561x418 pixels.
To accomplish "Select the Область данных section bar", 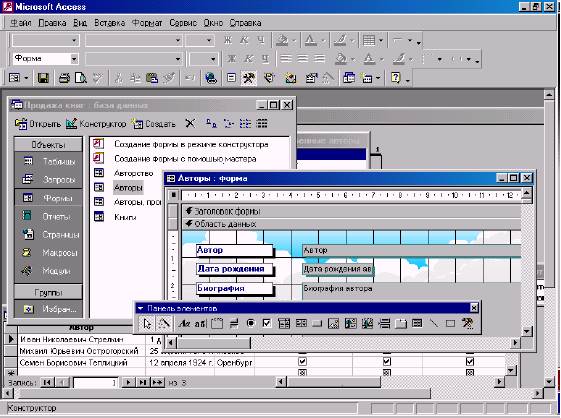I will [351, 224].
